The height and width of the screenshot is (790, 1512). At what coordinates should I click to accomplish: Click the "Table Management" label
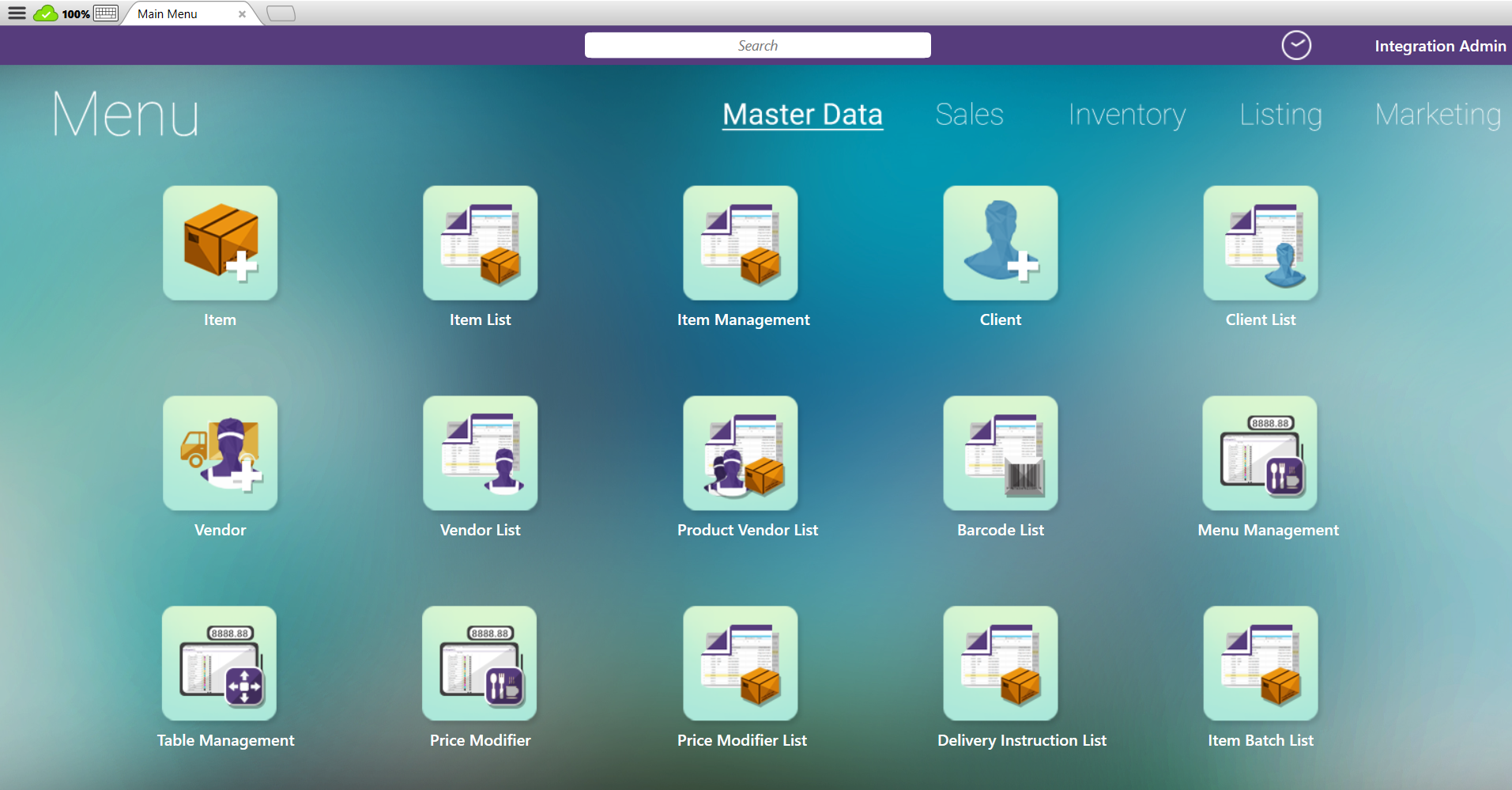[225, 741]
